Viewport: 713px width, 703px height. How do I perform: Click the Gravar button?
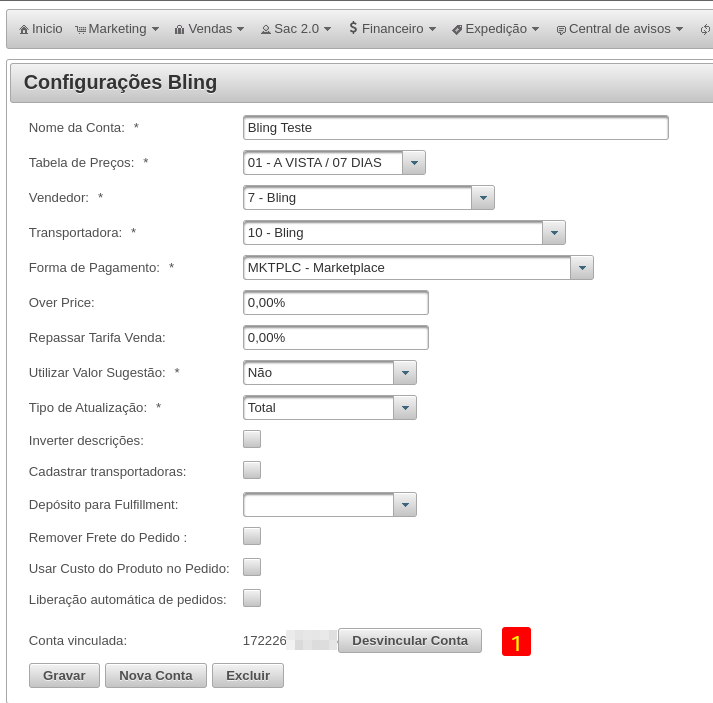[64, 676]
